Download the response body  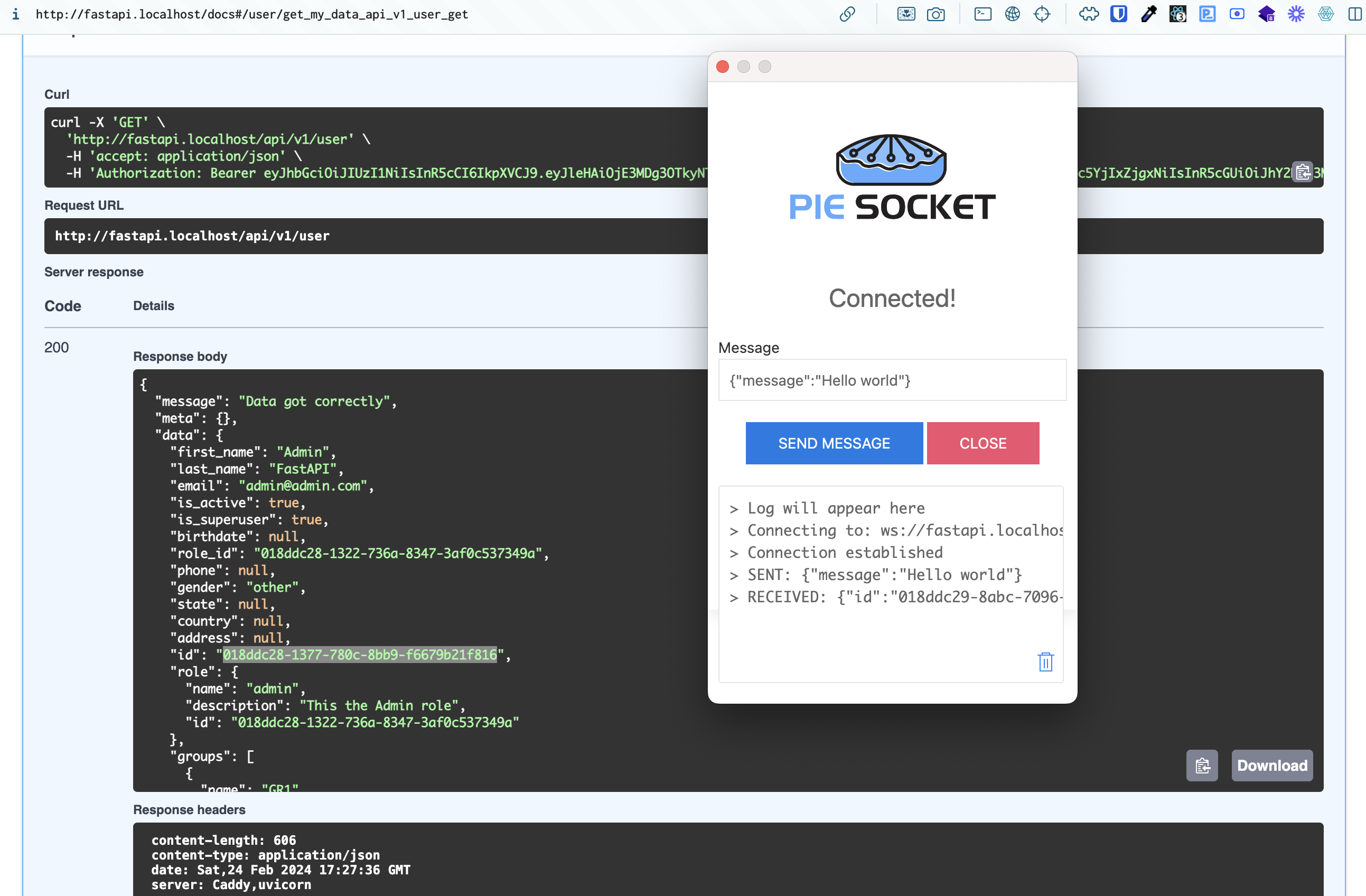point(1272,765)
